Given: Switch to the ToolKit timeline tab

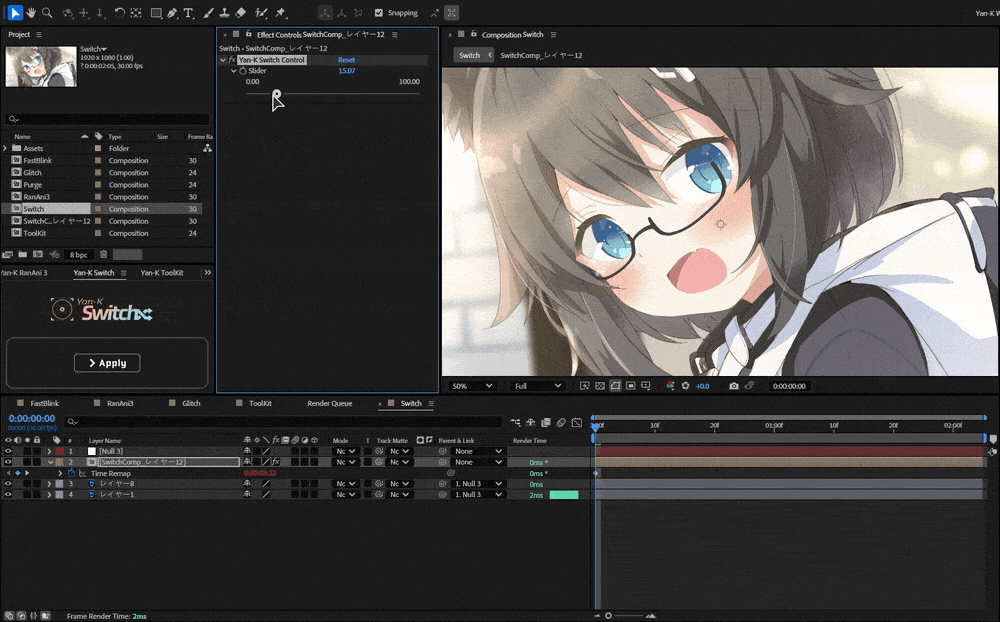Looking at the screenshot, I should click(260, 403).
